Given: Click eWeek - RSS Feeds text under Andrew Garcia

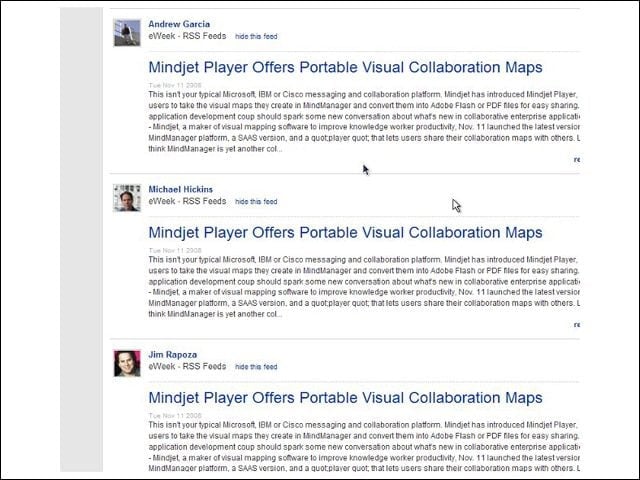Looking at the screenshot, I should click(x=187, y=36).
